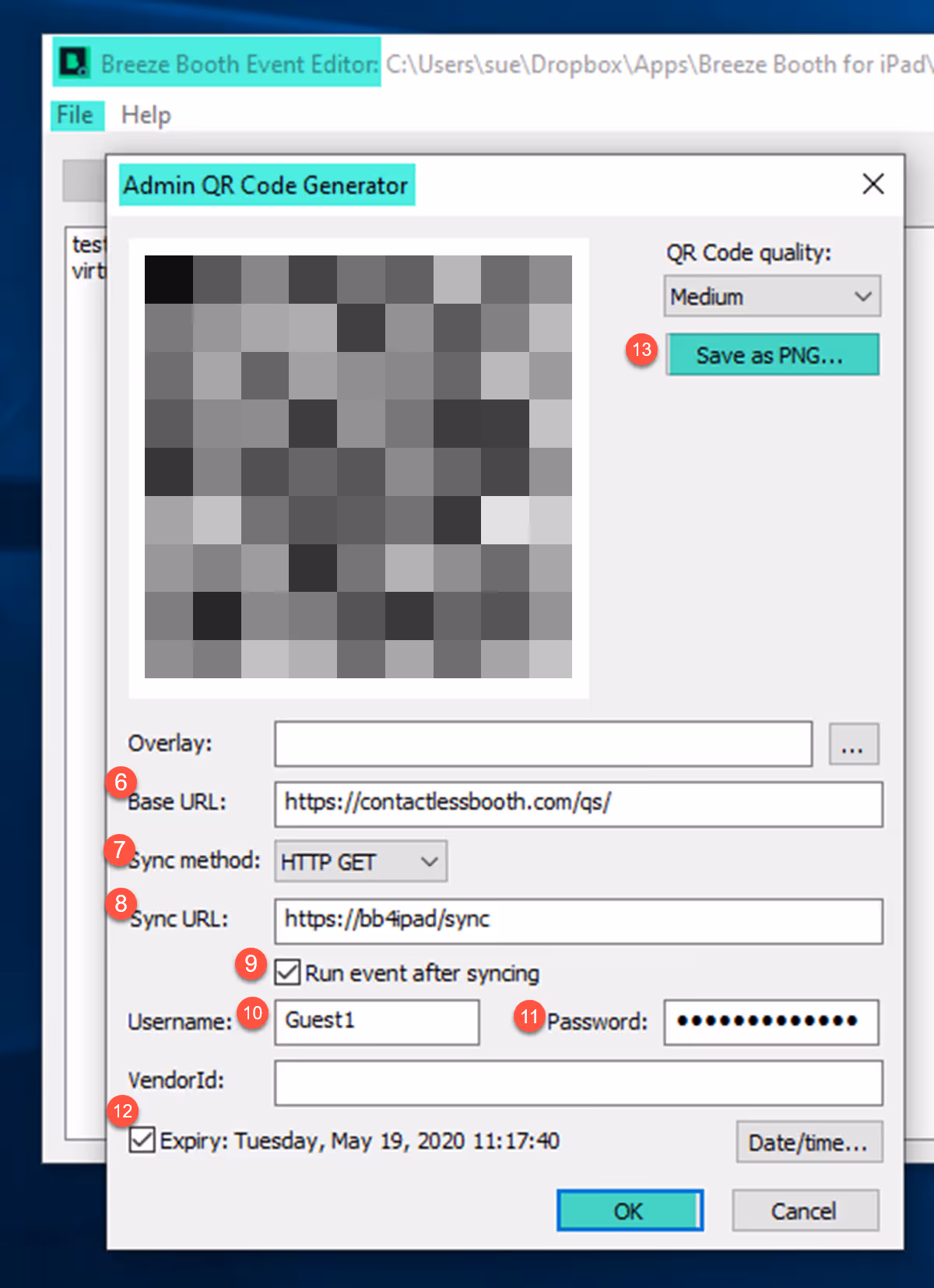Screen dimensions: 934x1288
Task: Click Save as PNG button
Action: point(772,355)
